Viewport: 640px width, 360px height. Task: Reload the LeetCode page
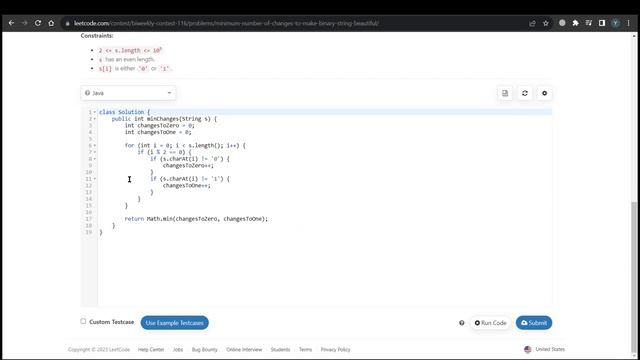click(38, 23)
